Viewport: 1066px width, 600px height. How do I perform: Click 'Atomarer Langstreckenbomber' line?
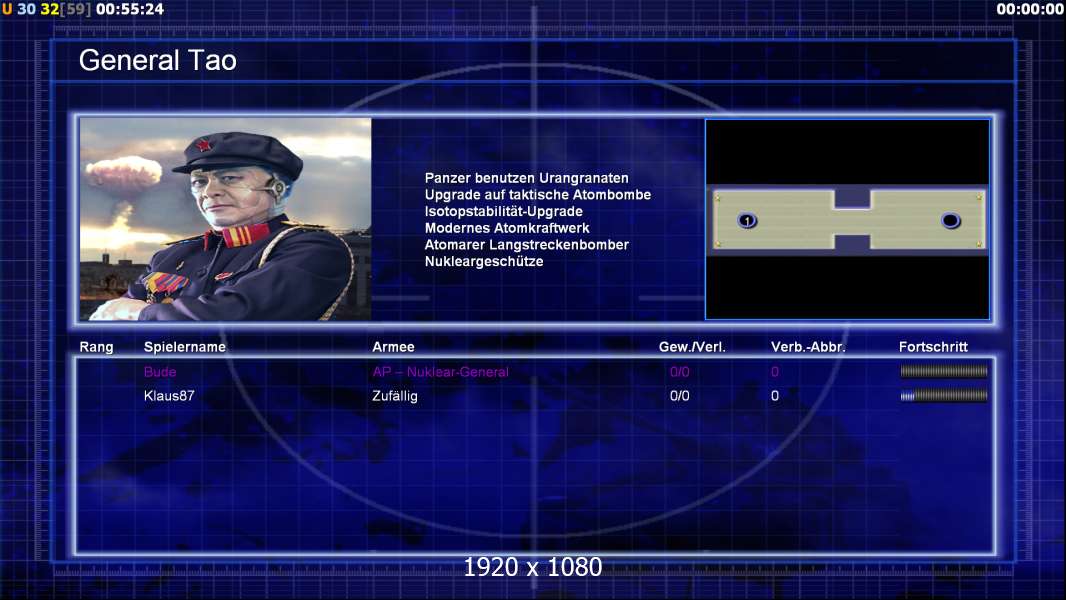coord(526,245)
